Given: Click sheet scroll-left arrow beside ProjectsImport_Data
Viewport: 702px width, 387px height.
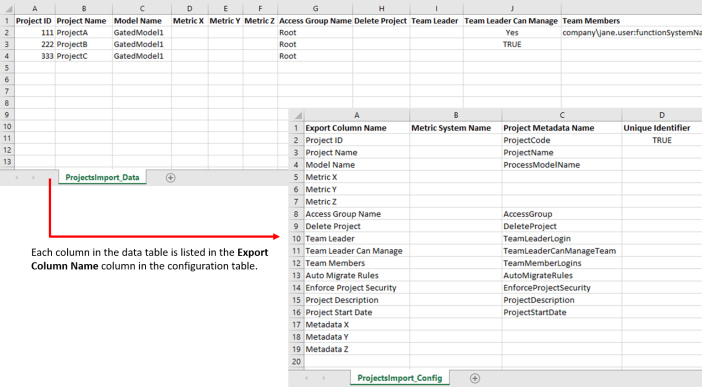Looking at the screenshot, I should pos(17,178).
